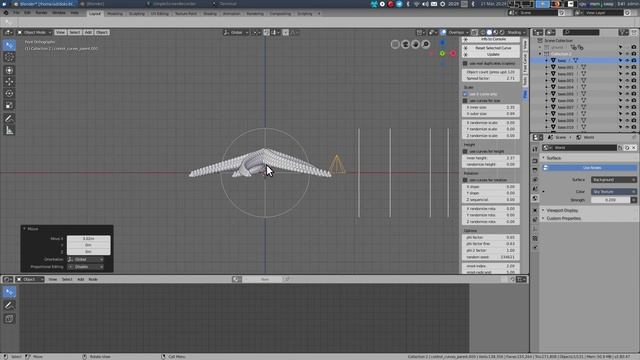640x360 pixels.
Task: Switch to solid viewport shading mode
Action: pyautogui.click(x=489, y=32)
